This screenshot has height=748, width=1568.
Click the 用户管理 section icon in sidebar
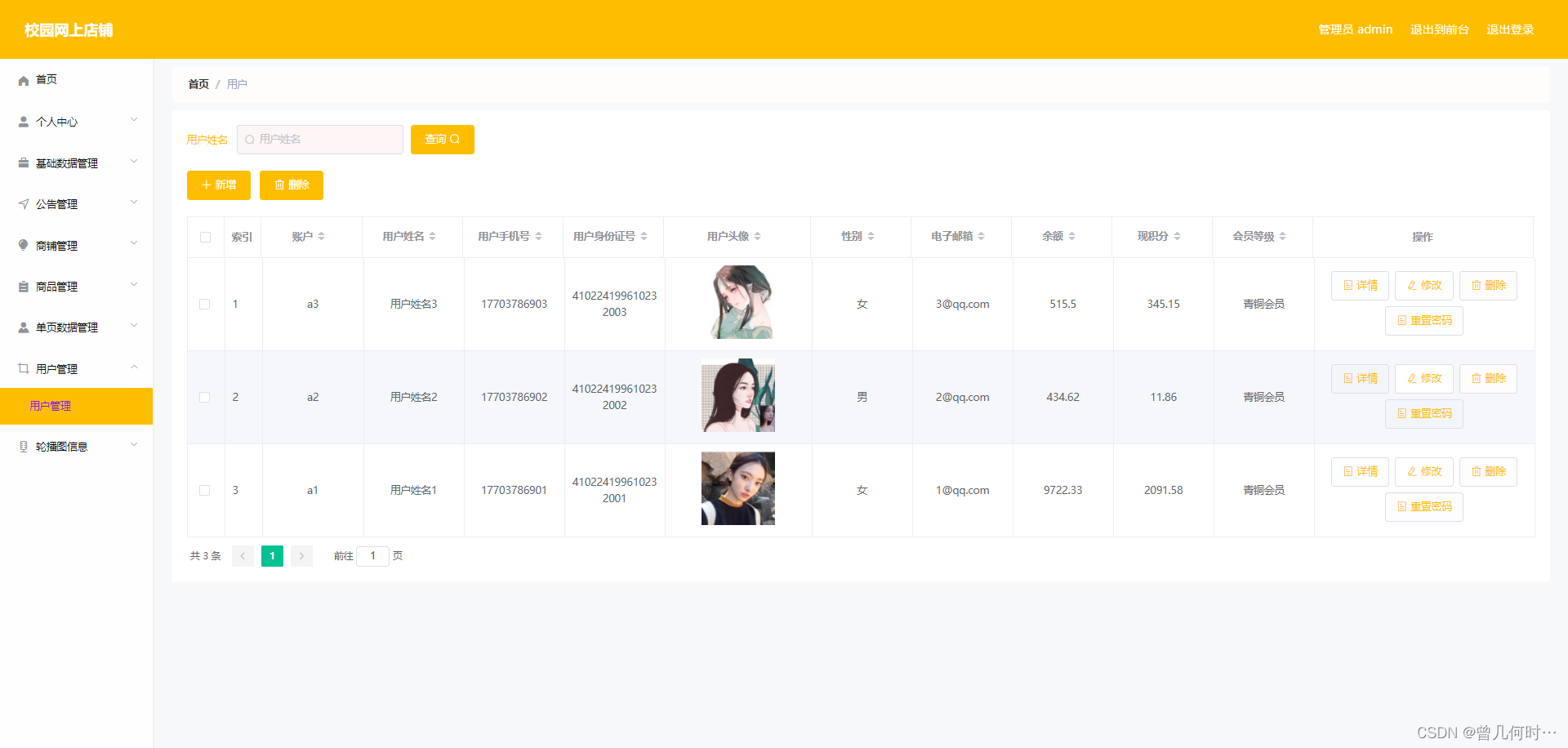[x=22, y=367]
